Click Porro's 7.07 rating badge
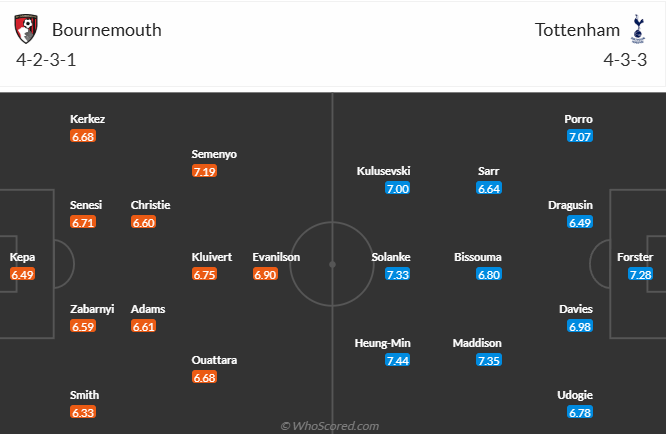The height and width of the screenshot is (434, 666). pos(580,136)
